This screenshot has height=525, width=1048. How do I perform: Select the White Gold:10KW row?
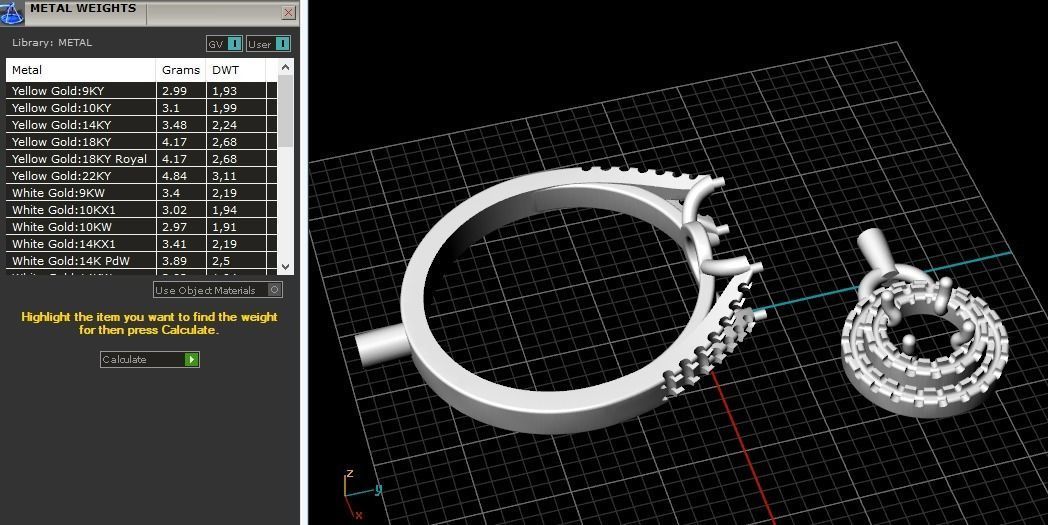point(141,227)
